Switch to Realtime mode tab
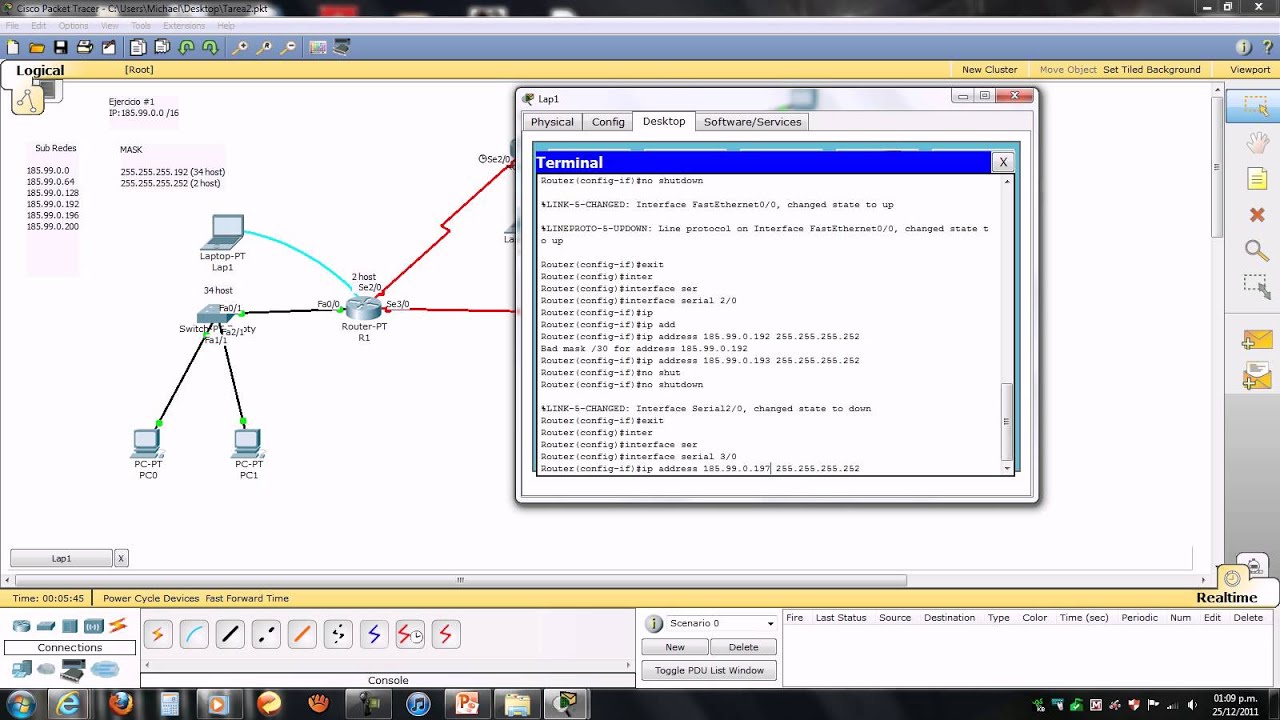1280x720 pixels. click(1227, 597)
